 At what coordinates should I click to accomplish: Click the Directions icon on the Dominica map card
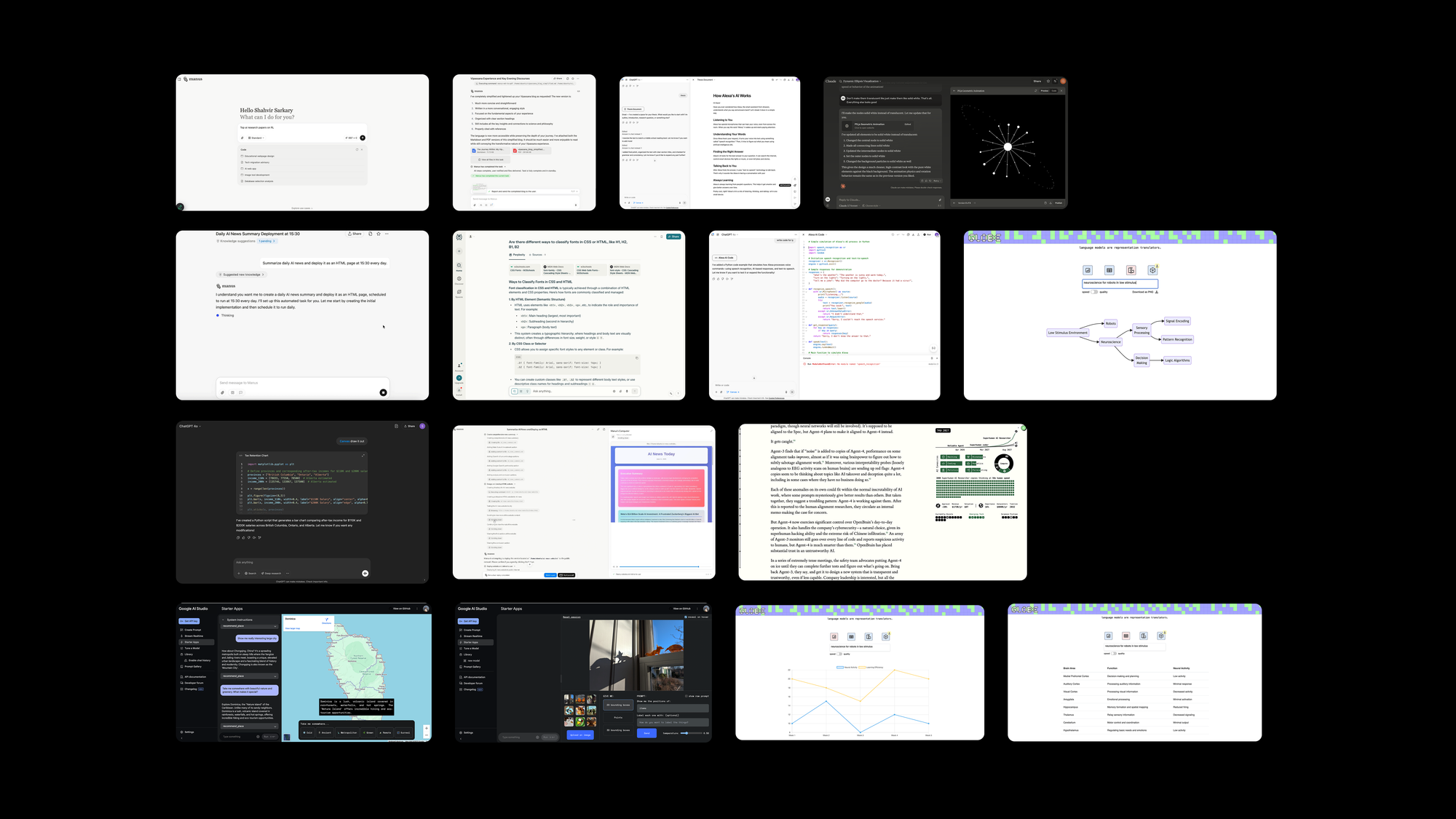pyautogui.click(x=327, y=620)
